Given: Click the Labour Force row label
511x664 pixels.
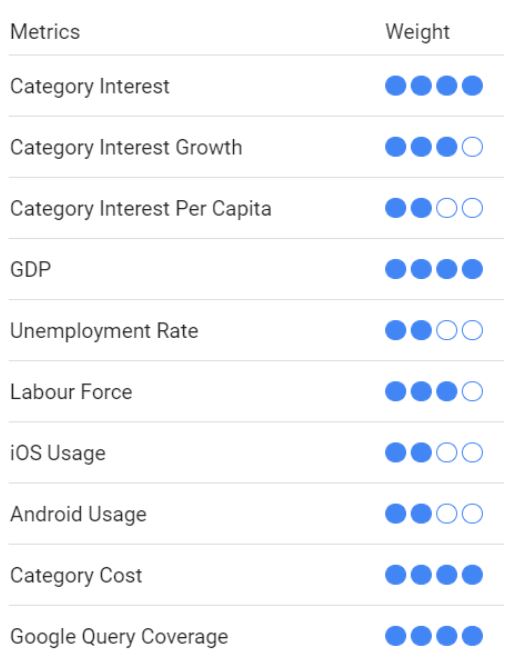Looking at the screenshot, I should [x=71, y=392].
